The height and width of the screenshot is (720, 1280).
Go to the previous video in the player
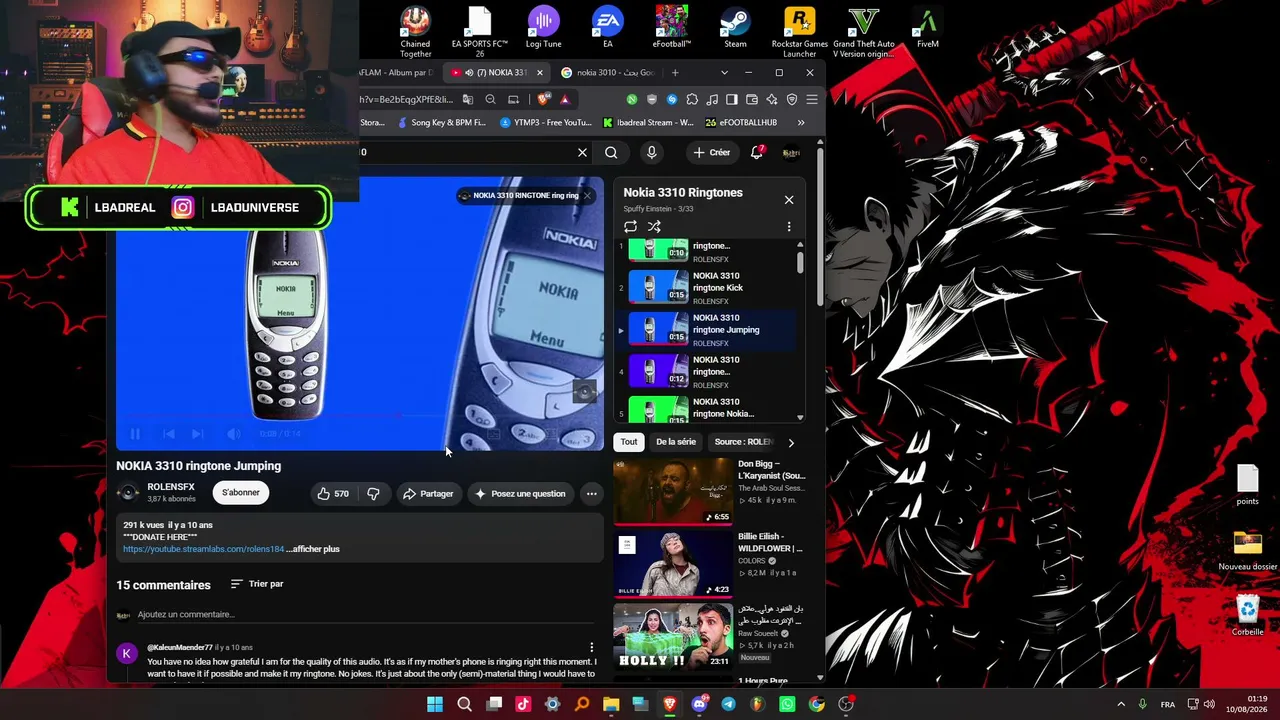[x=169, y=434]
